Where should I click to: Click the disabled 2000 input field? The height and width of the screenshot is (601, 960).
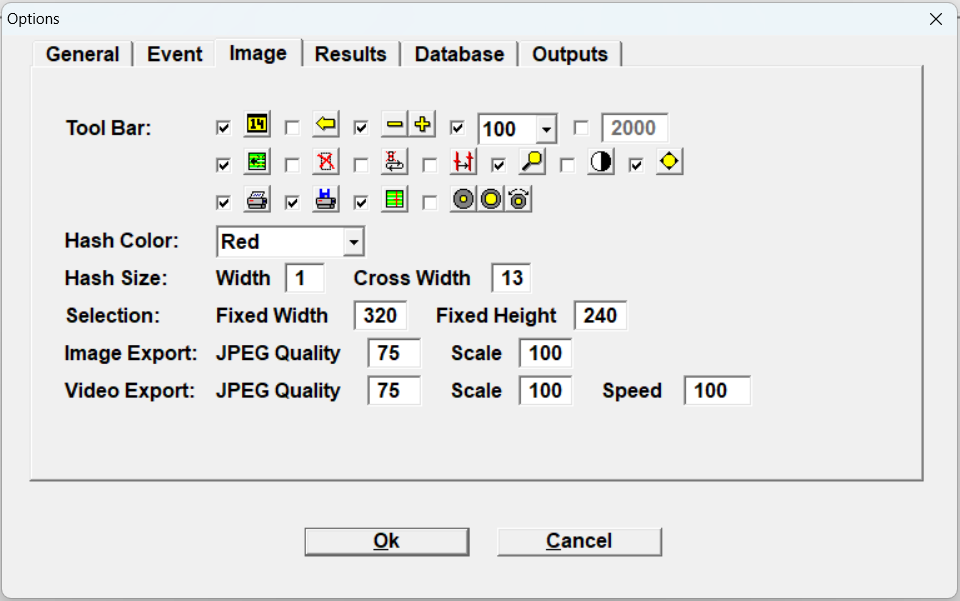click(635, 129)
